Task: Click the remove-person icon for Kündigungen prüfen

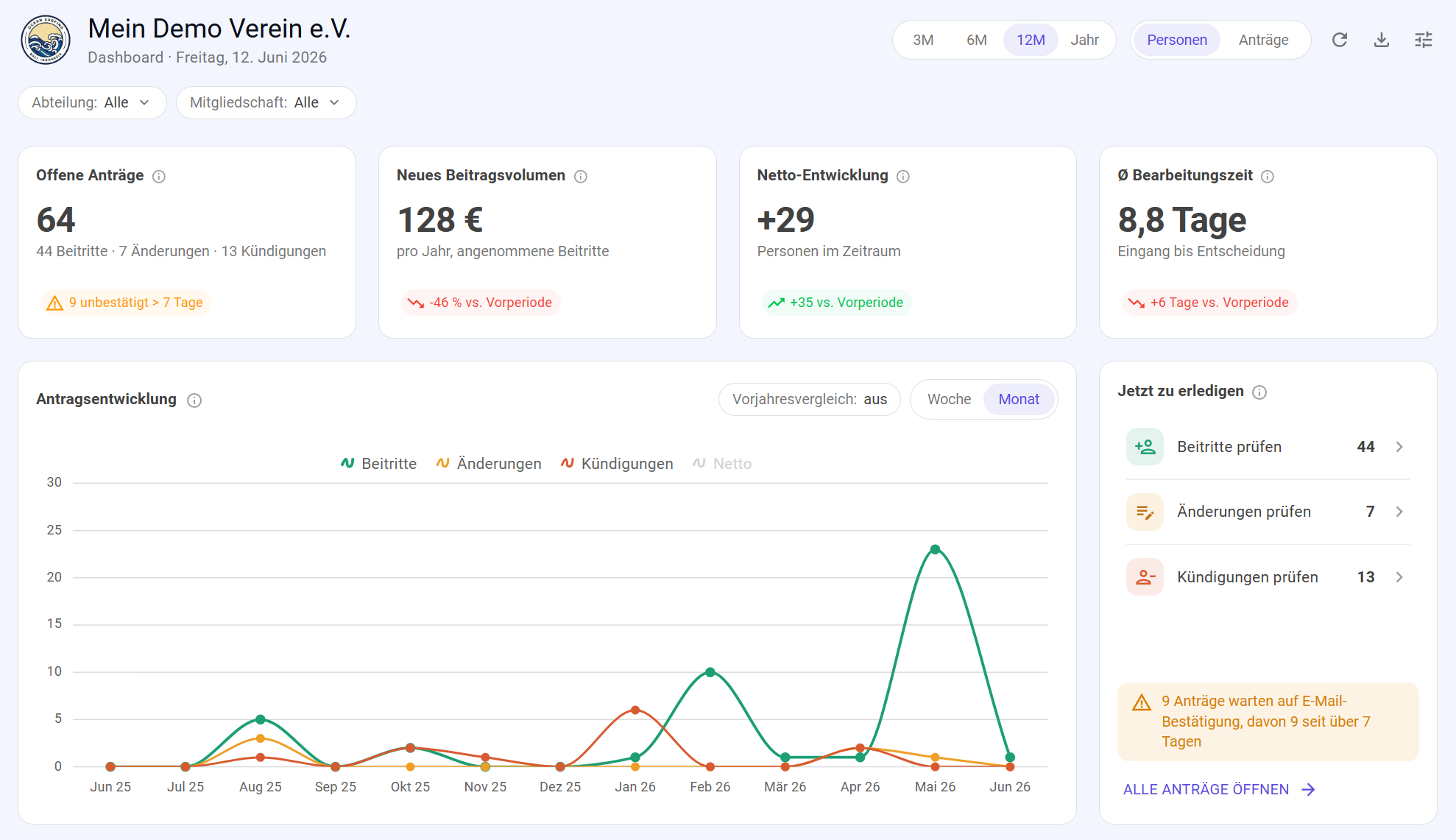Action: point(1145,577)
